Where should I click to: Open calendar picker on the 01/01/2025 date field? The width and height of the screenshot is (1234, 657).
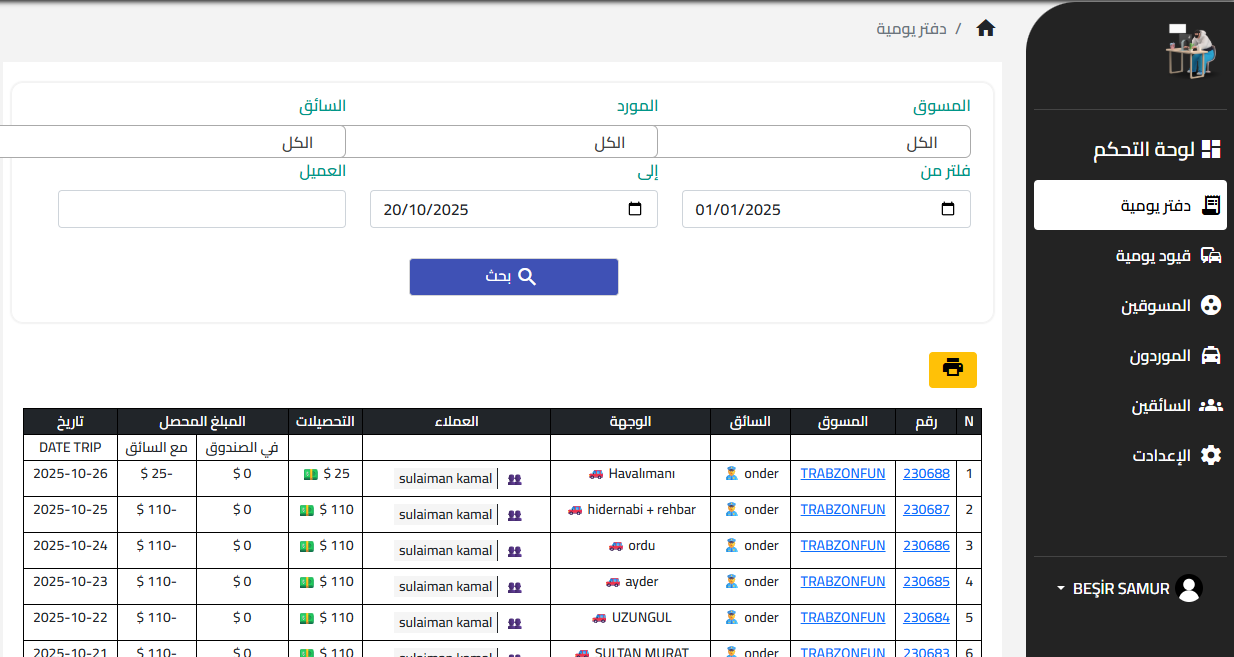[949, 209]
